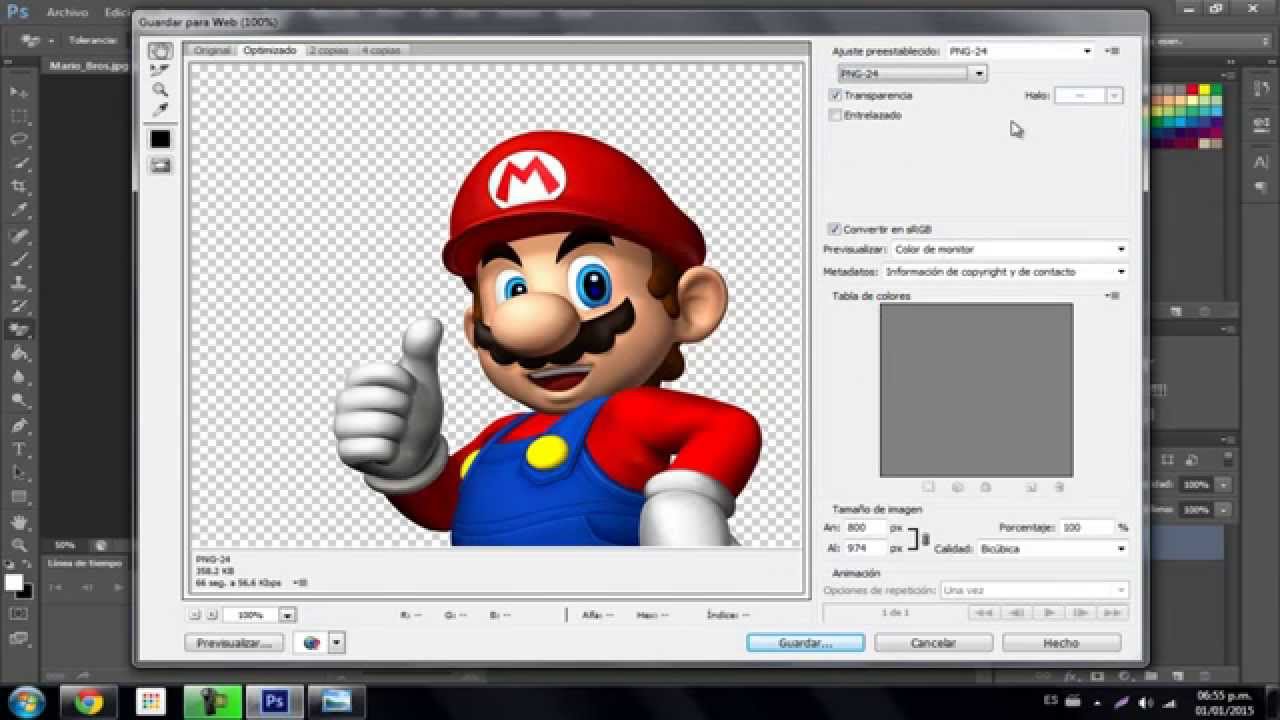1280x720 pixels.
Task: Select the Lasso tool in Photoshop toolbar
Action: (19, 139)
